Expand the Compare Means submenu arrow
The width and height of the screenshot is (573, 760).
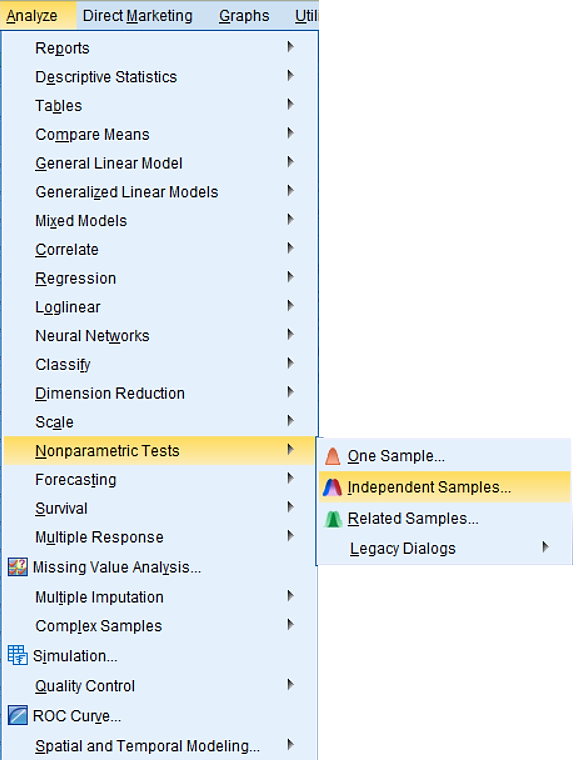click(x=290, y=133)
